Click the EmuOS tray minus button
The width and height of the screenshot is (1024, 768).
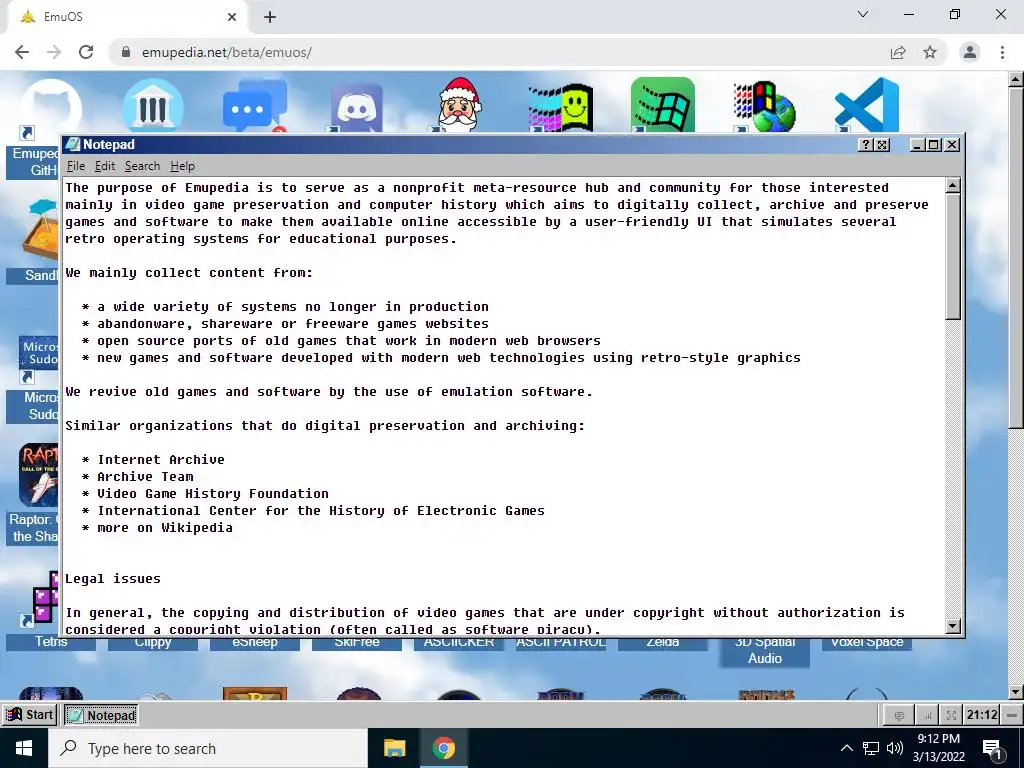1012,715
